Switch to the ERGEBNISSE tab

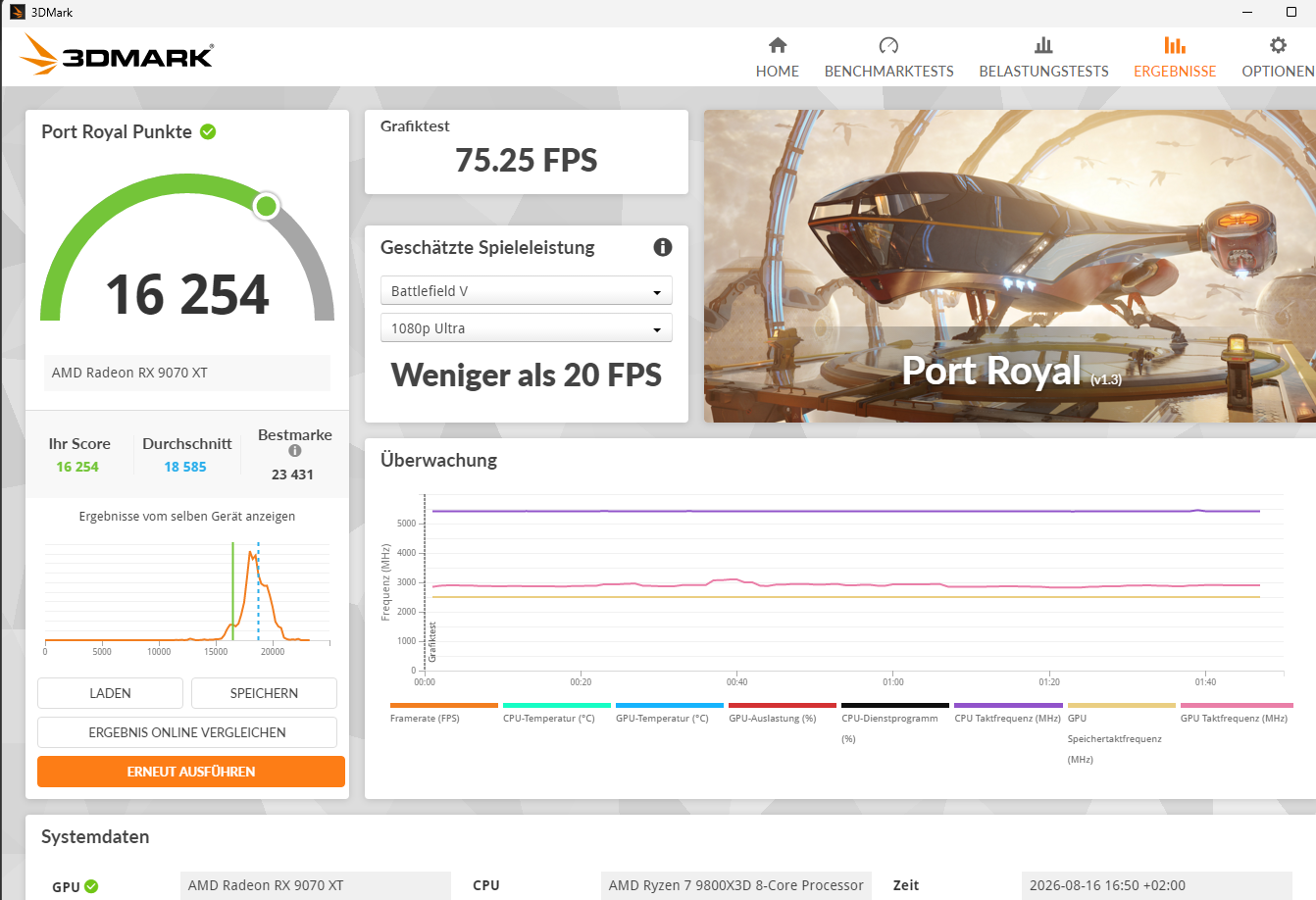click(1175, 58)
